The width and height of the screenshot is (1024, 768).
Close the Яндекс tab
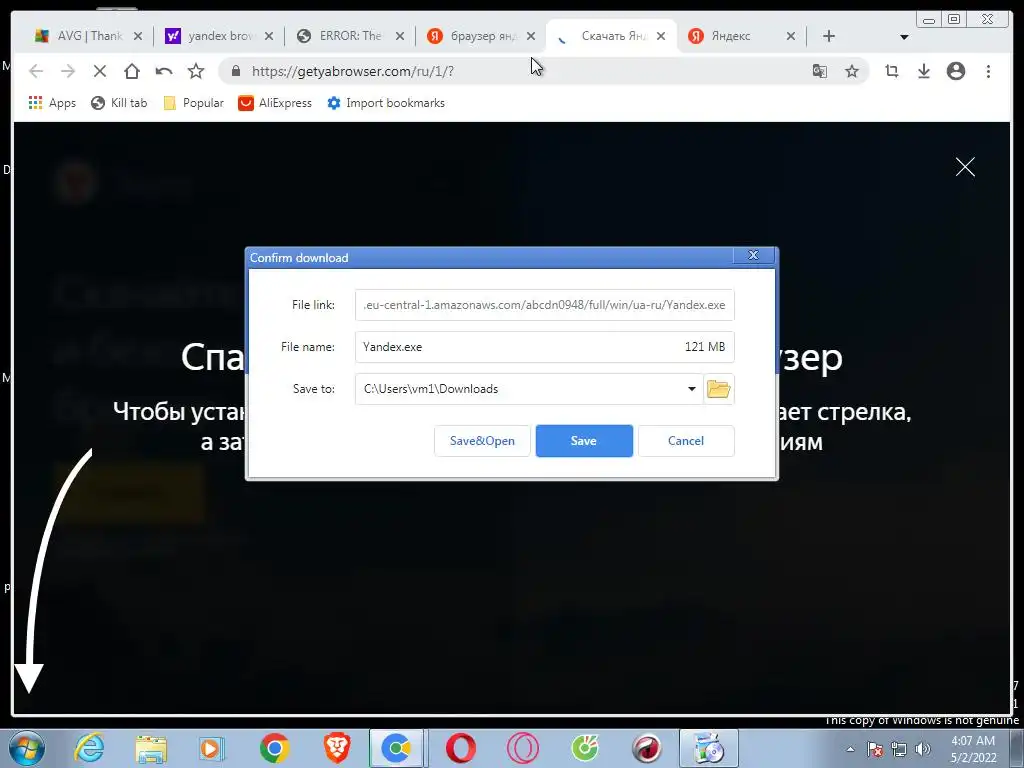coord(791,36)
